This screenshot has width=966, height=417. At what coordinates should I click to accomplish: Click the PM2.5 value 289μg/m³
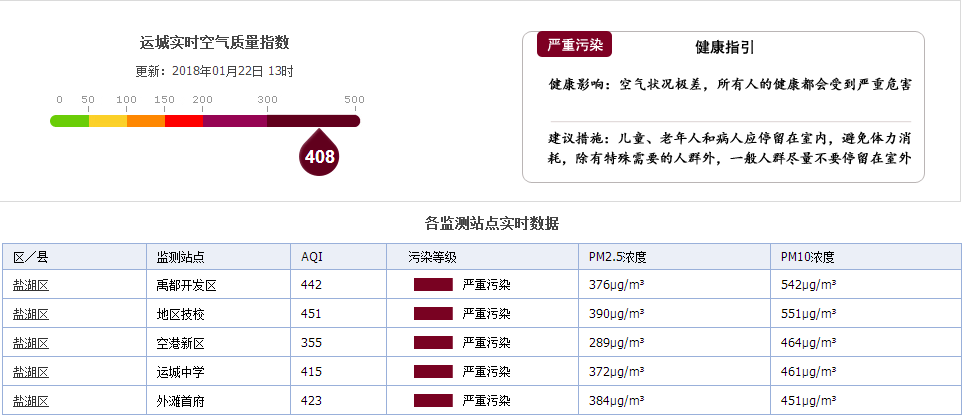pyautogui.click(x=616, y=343)
